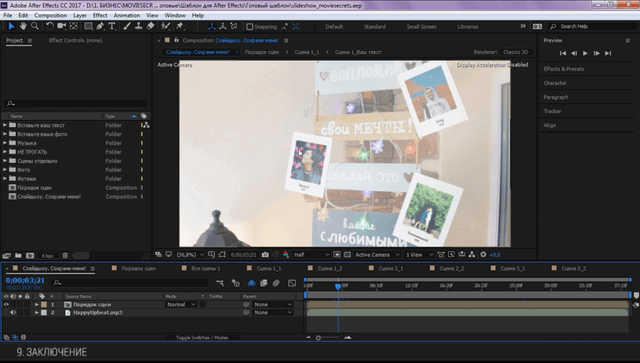Select the Small Screen workspace
Image resolution: width=640 pixels, height=363 pixels.
421,27
